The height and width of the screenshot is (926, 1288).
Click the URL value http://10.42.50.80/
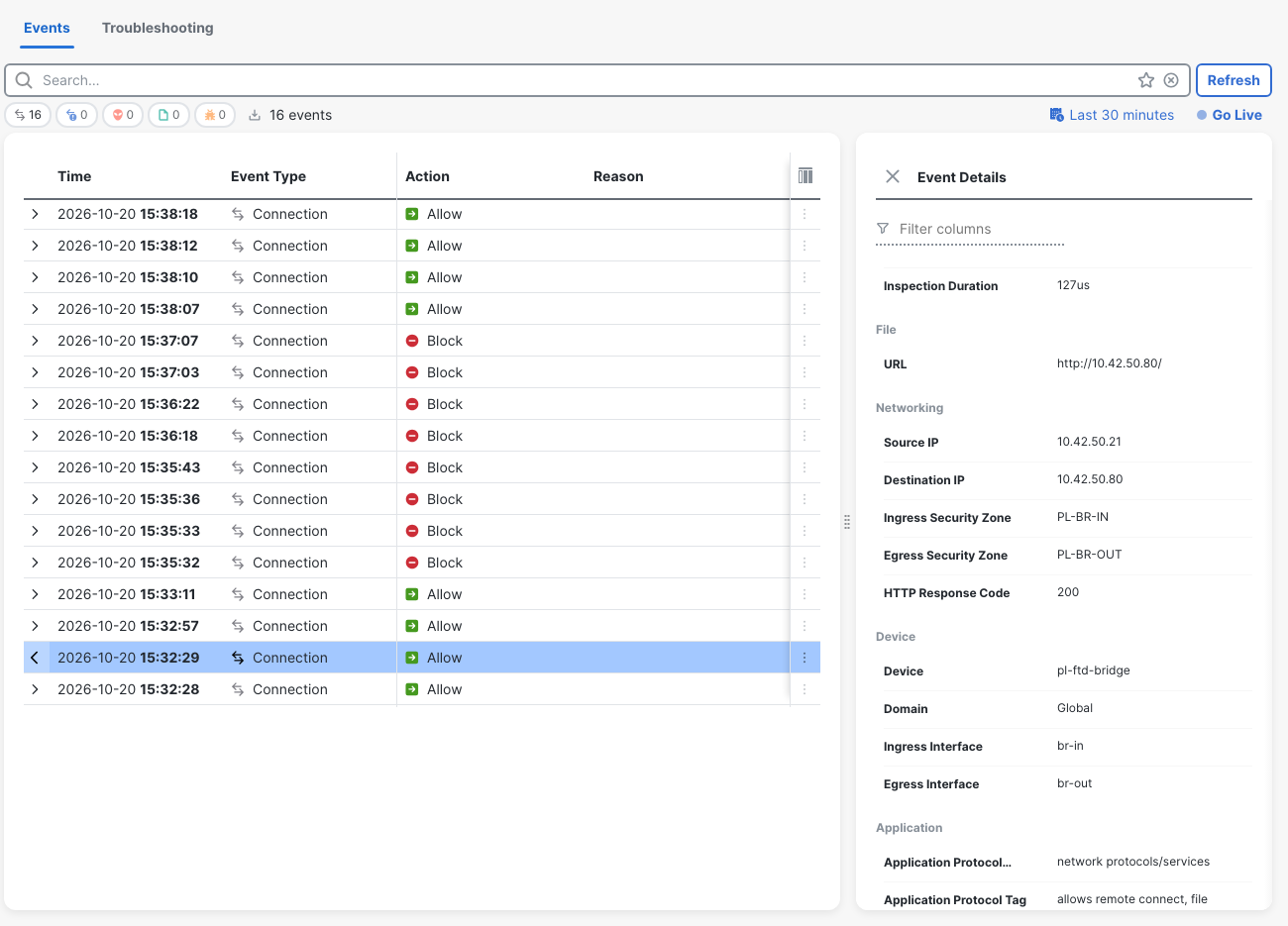click(1110, 363)
